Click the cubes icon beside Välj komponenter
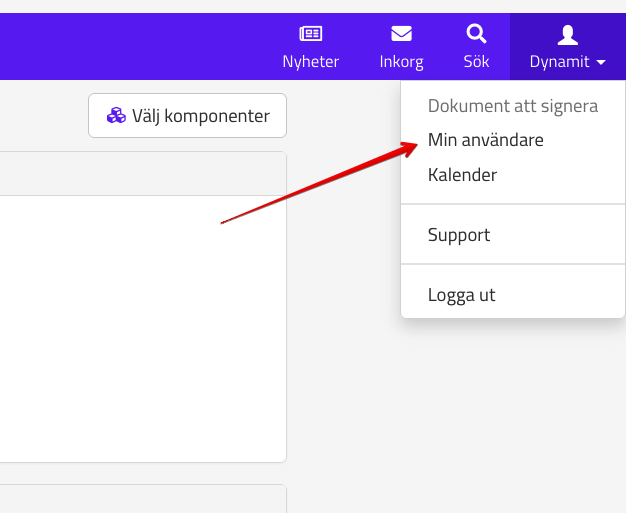This screenshot has height=513, width=626. click(117, 116)
